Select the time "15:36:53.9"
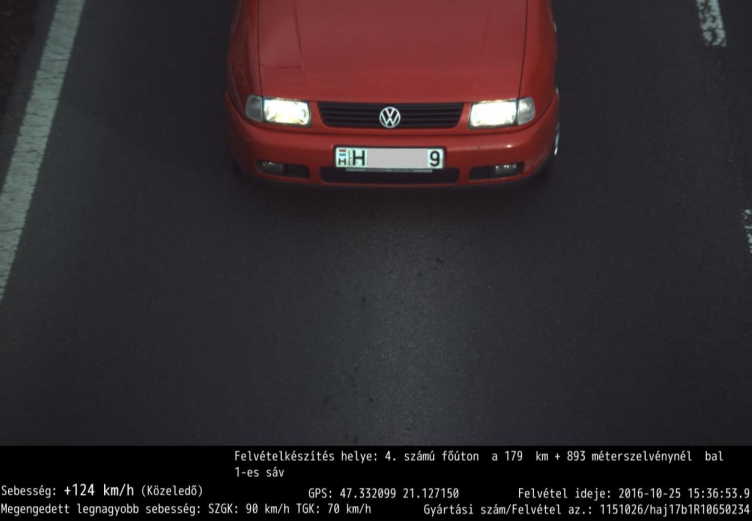This screenshot has width=752, height=522. pyautogui.click(x=718, y=494)
